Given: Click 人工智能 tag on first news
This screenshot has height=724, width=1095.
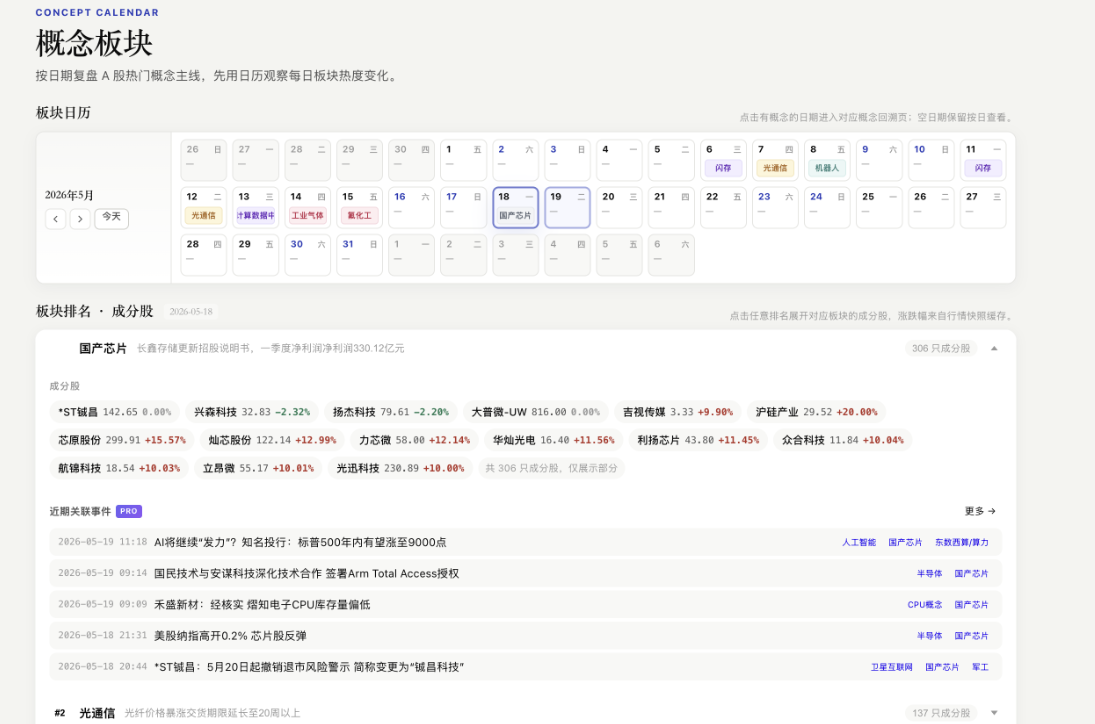Looking at the screenshot, I should pyautogui.click(x=858, y=542).
